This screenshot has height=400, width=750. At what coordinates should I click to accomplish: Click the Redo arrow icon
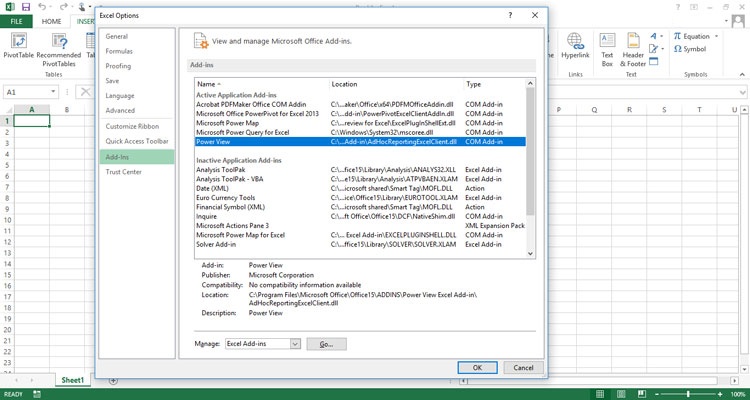click(64, 7)
